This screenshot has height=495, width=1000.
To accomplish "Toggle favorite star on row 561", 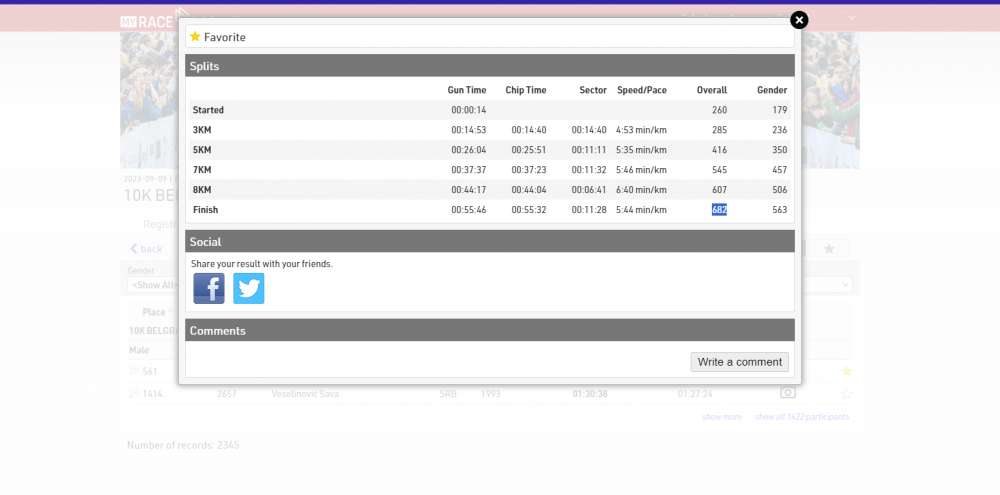I will click(846, 371).
